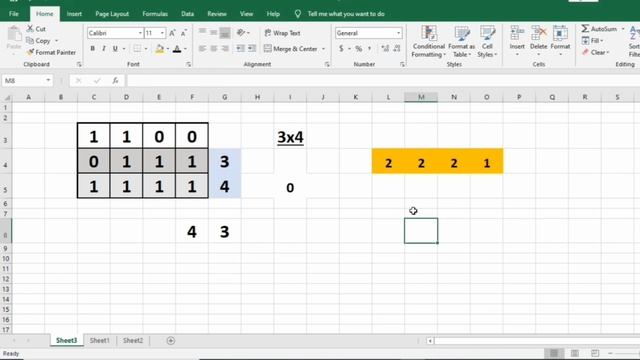Apply the red font color A

(x=177, y=49)
